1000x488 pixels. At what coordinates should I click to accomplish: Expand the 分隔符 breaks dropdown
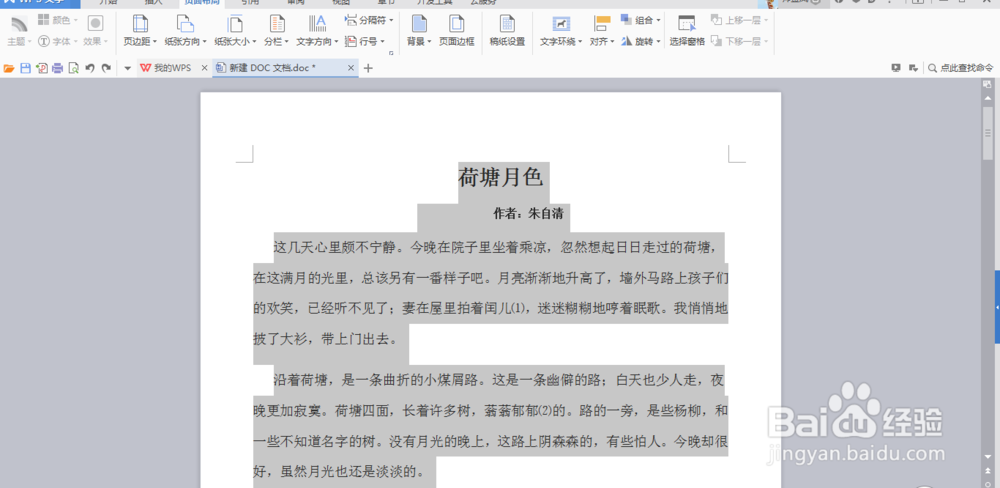point(369,20)
